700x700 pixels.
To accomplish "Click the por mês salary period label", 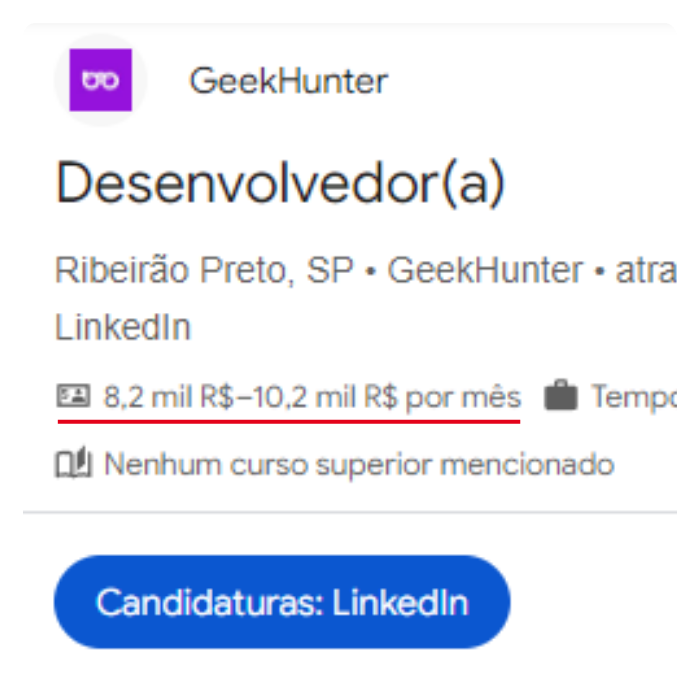I will pyautogui.click(x=463, y=397).
